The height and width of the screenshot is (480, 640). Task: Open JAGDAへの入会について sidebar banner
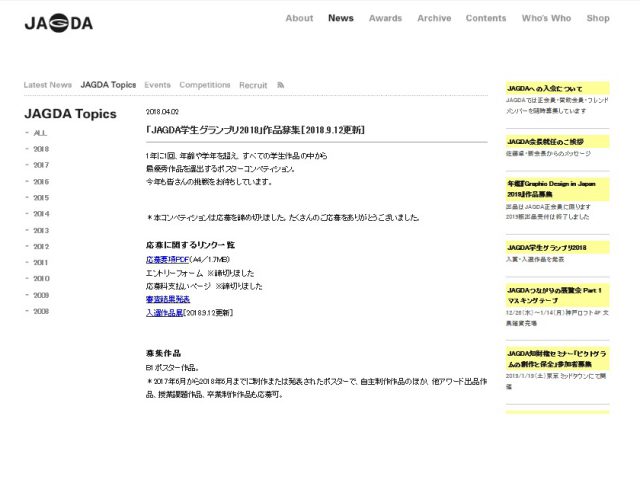[557, 88]
